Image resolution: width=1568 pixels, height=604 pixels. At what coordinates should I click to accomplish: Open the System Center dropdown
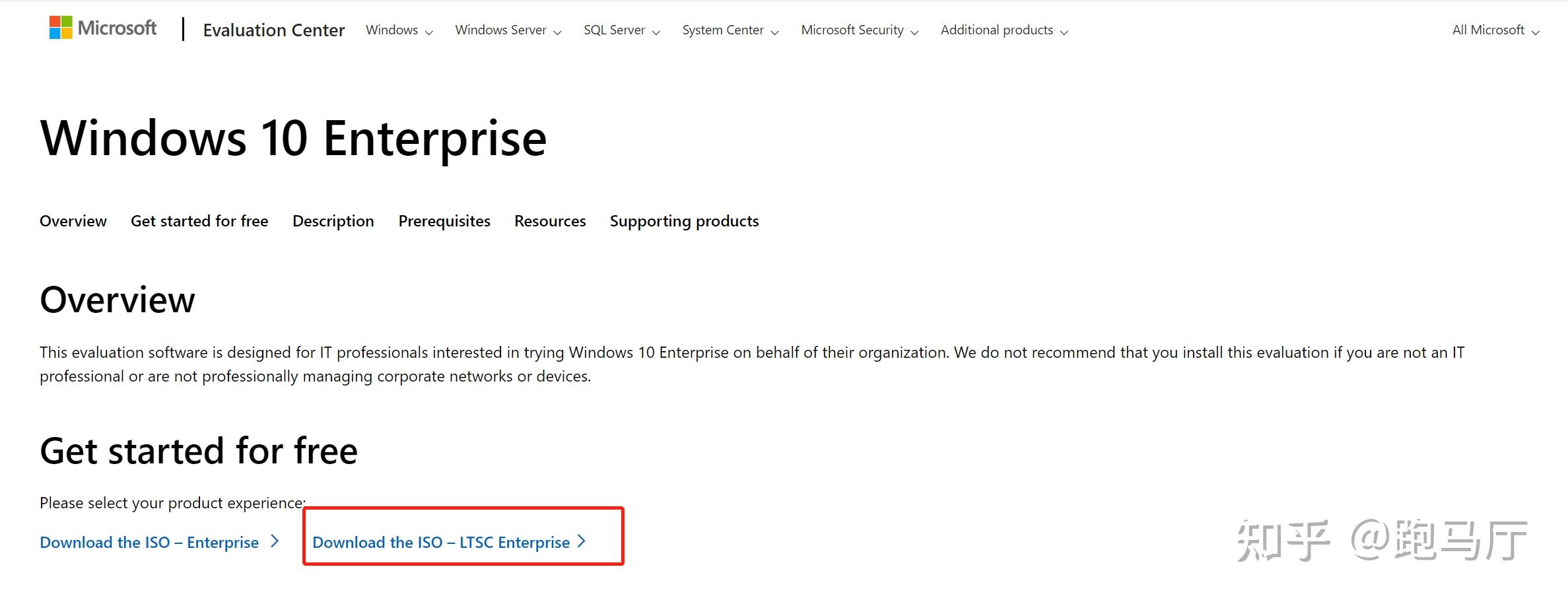tap(731, 30)
